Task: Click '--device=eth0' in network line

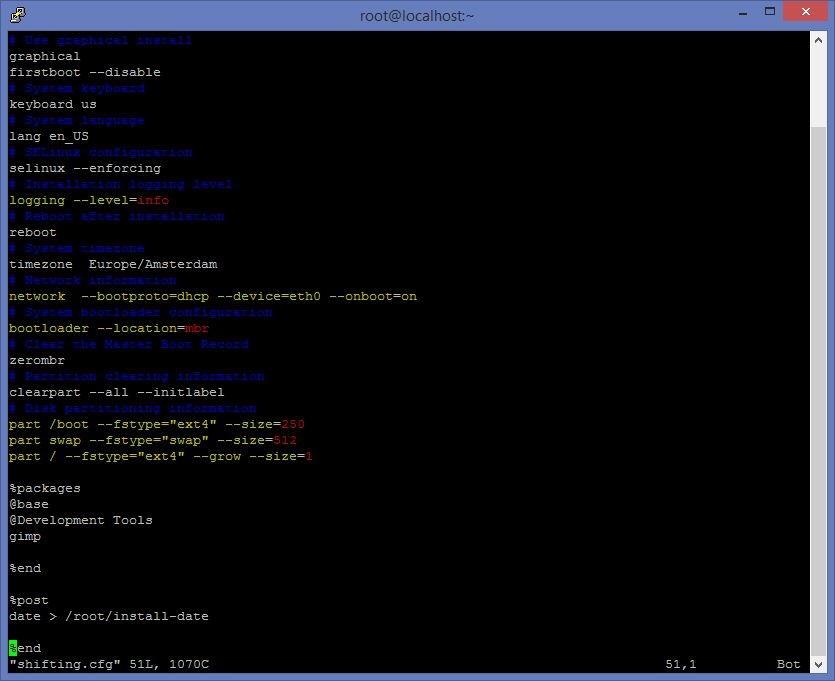Action: (x=269, y=296)
